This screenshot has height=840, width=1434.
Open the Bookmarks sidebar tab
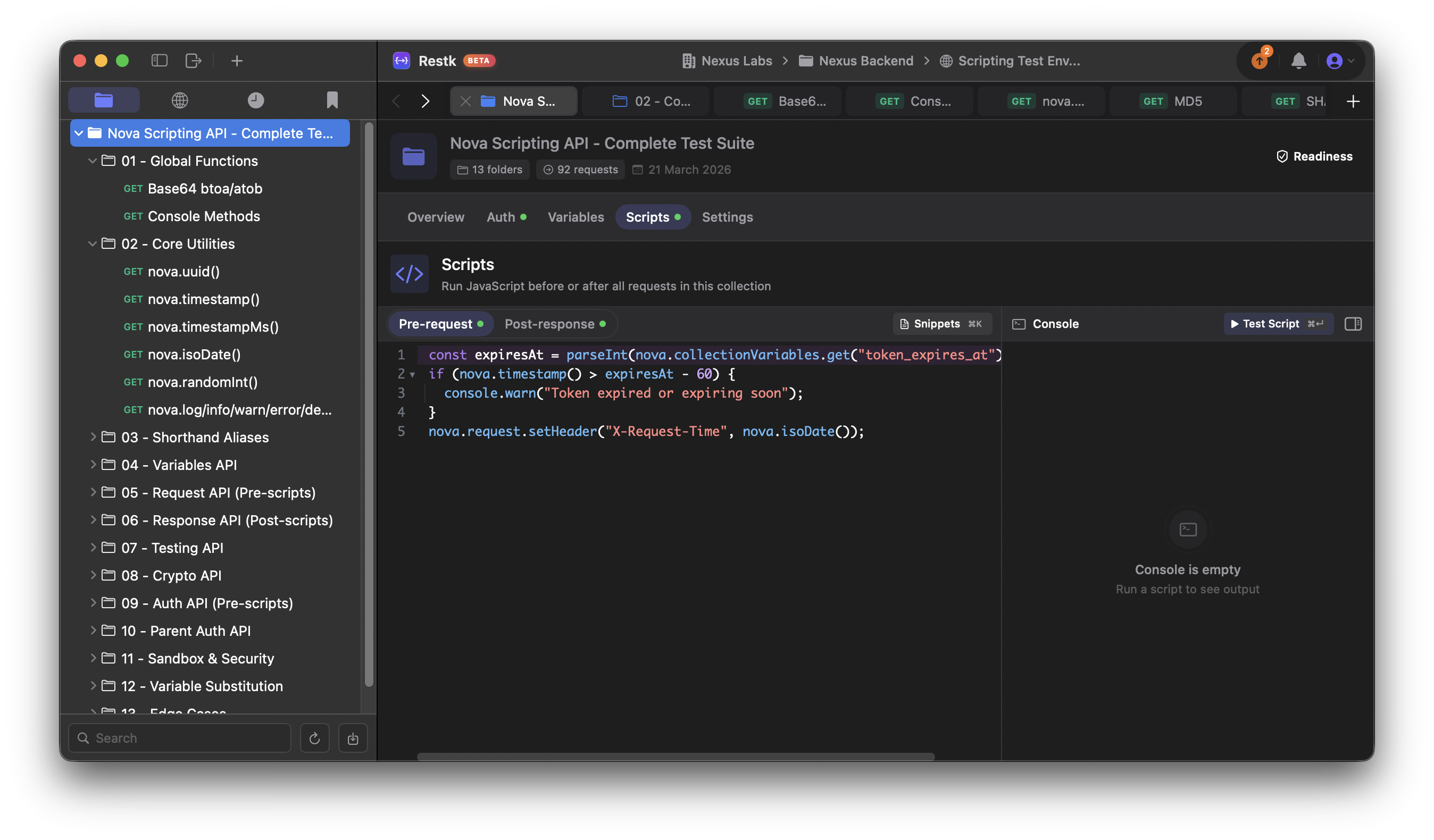[x=332, y=100]
